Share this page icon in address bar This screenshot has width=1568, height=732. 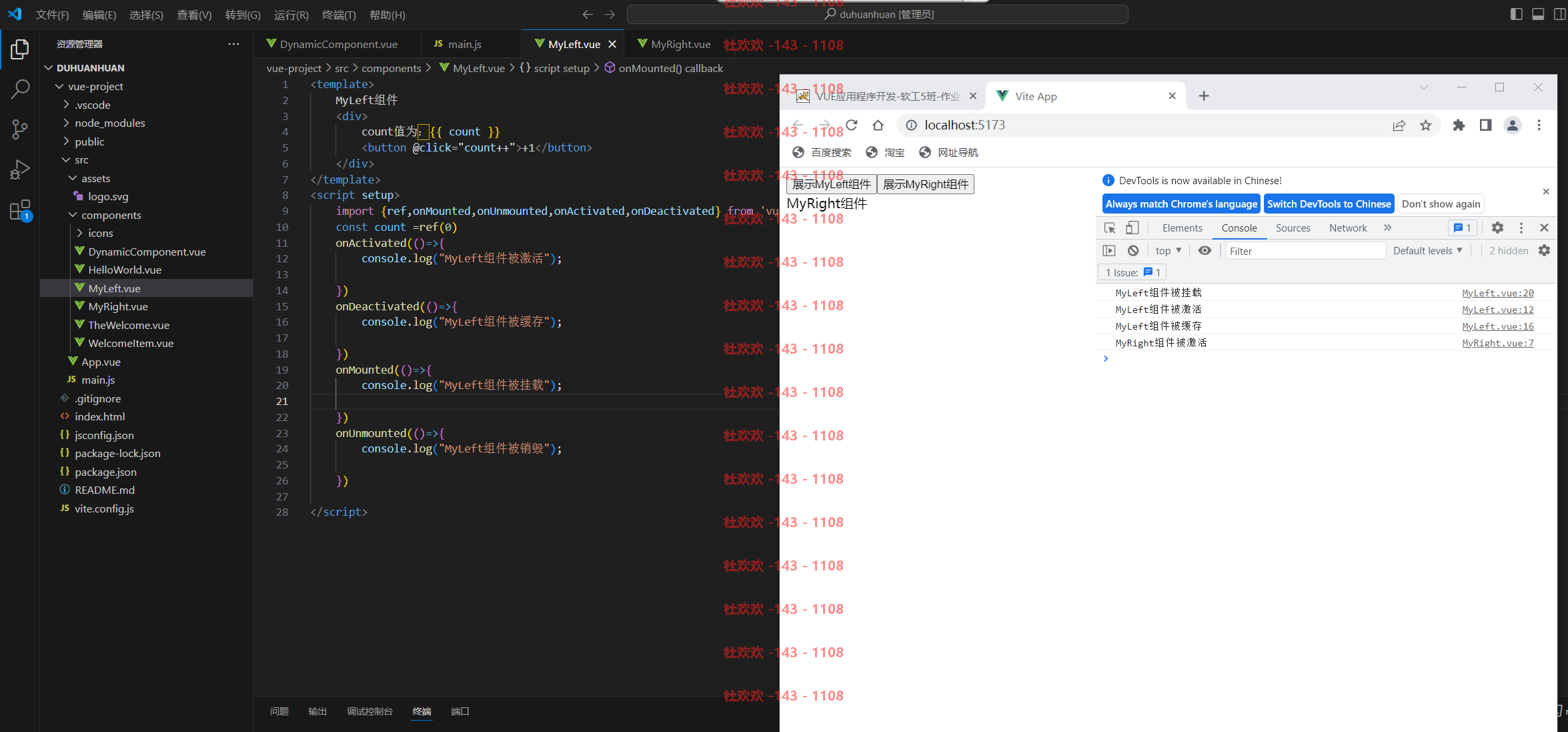tap(1399, 125)
